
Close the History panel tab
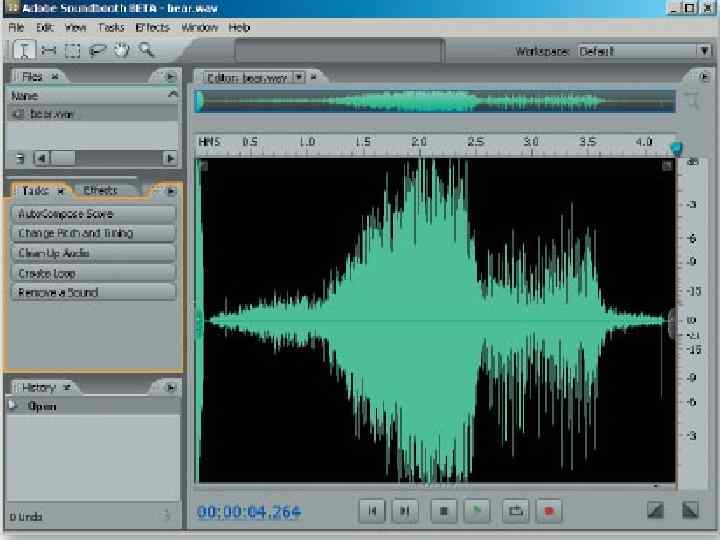(x=67, y=388)
